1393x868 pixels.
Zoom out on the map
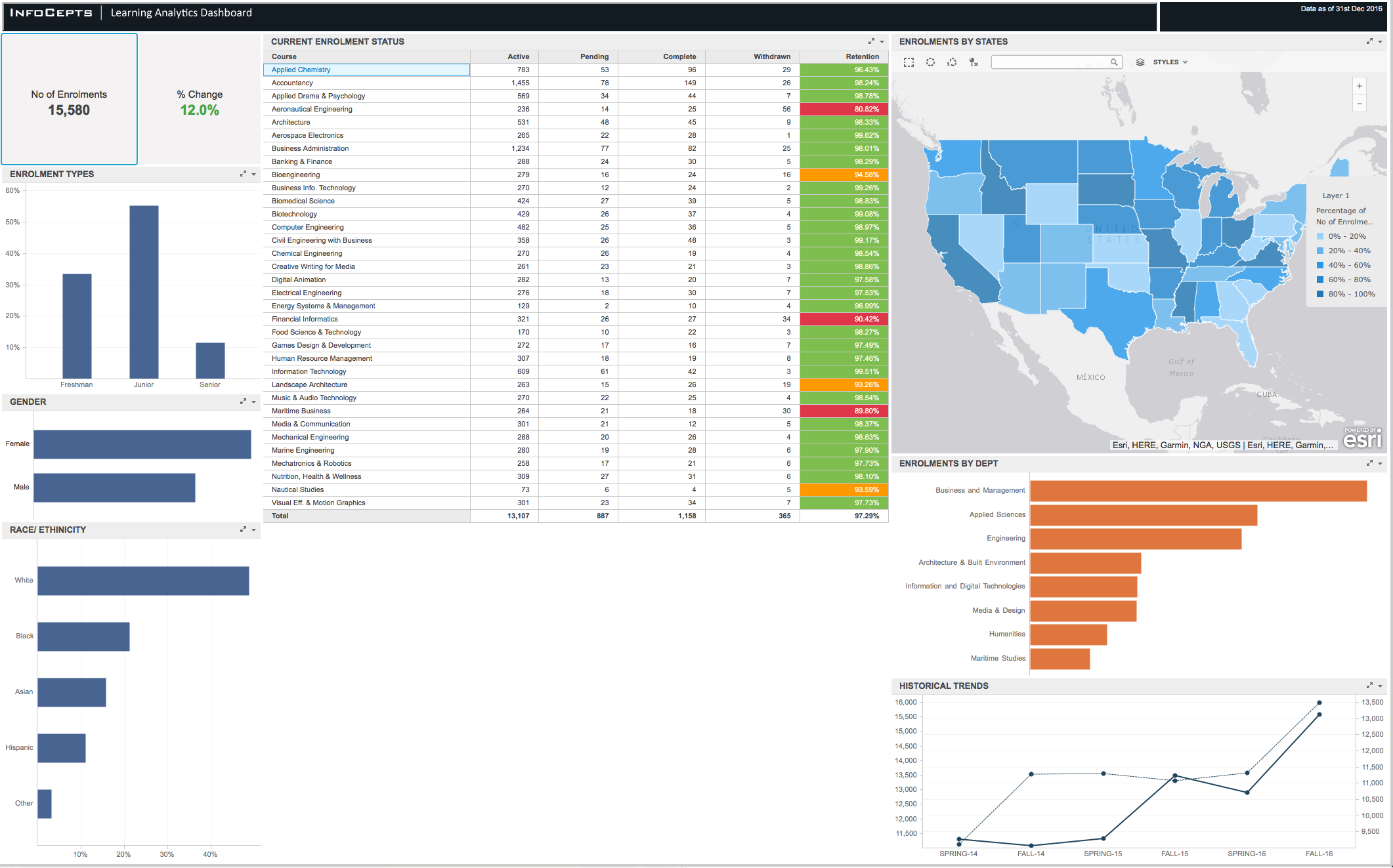(1360, 104)
